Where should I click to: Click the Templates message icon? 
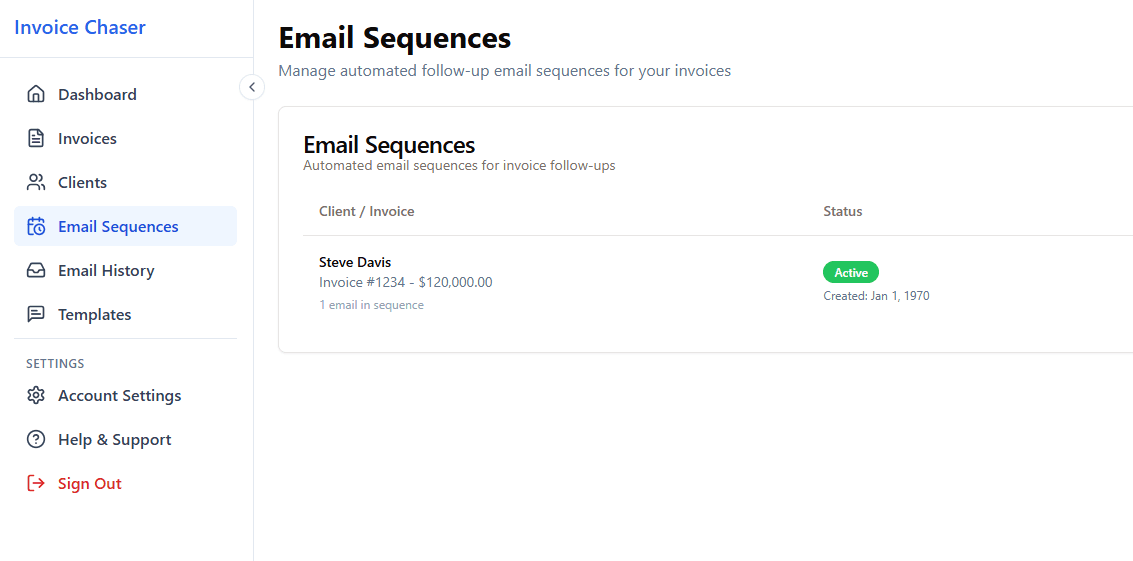tap(36, 315)
